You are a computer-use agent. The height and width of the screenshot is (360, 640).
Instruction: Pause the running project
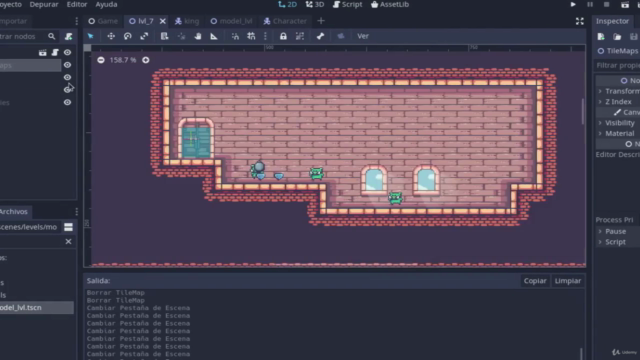click(x=590, y=4)
